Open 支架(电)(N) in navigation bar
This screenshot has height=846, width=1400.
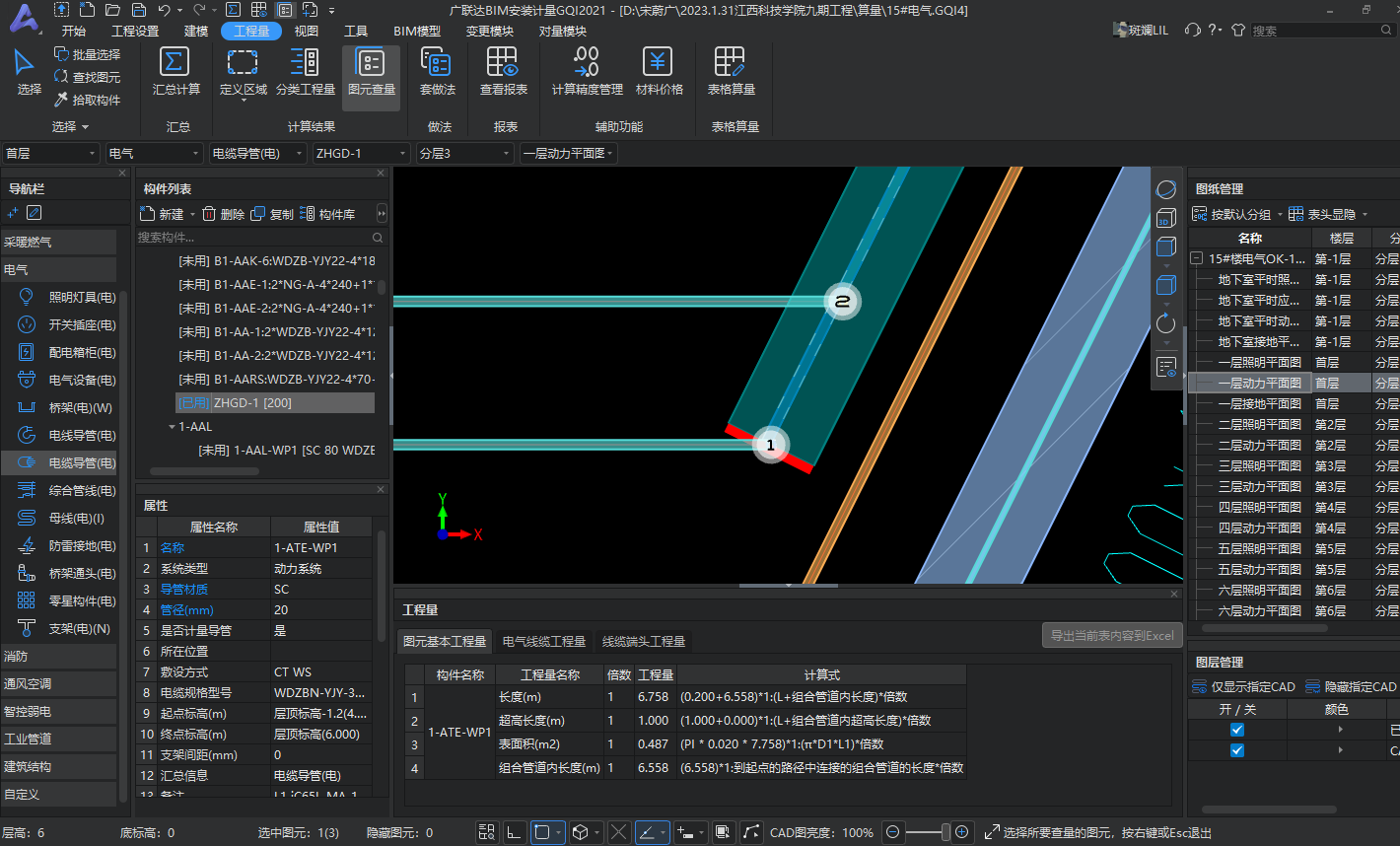coord(67,628)
